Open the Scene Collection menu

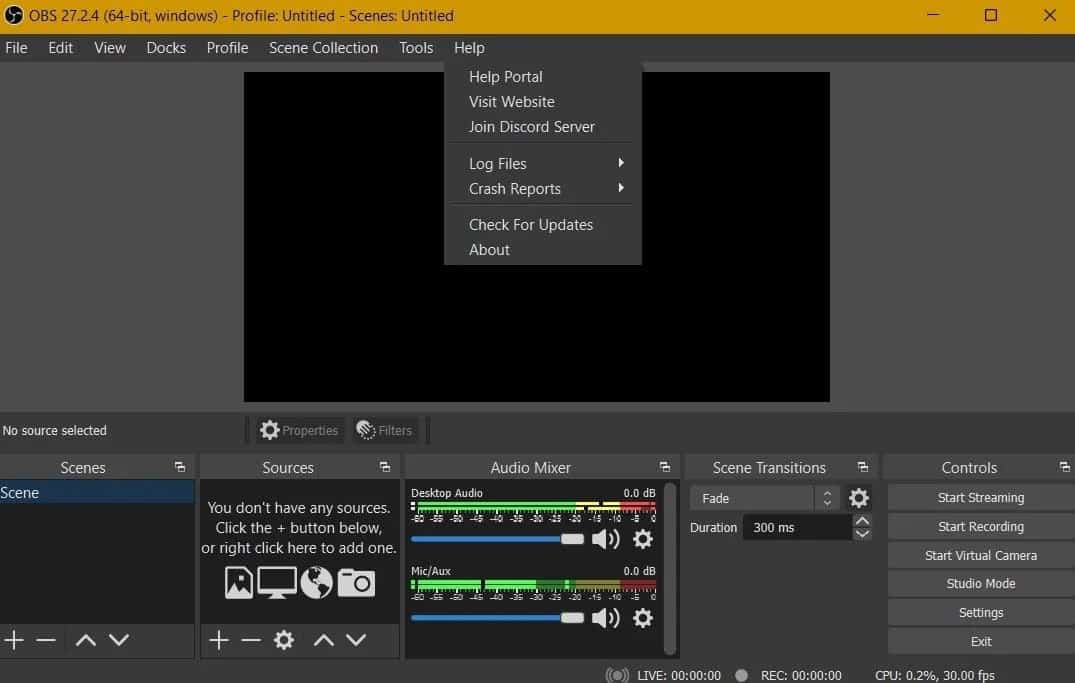(x=323, y=47)
